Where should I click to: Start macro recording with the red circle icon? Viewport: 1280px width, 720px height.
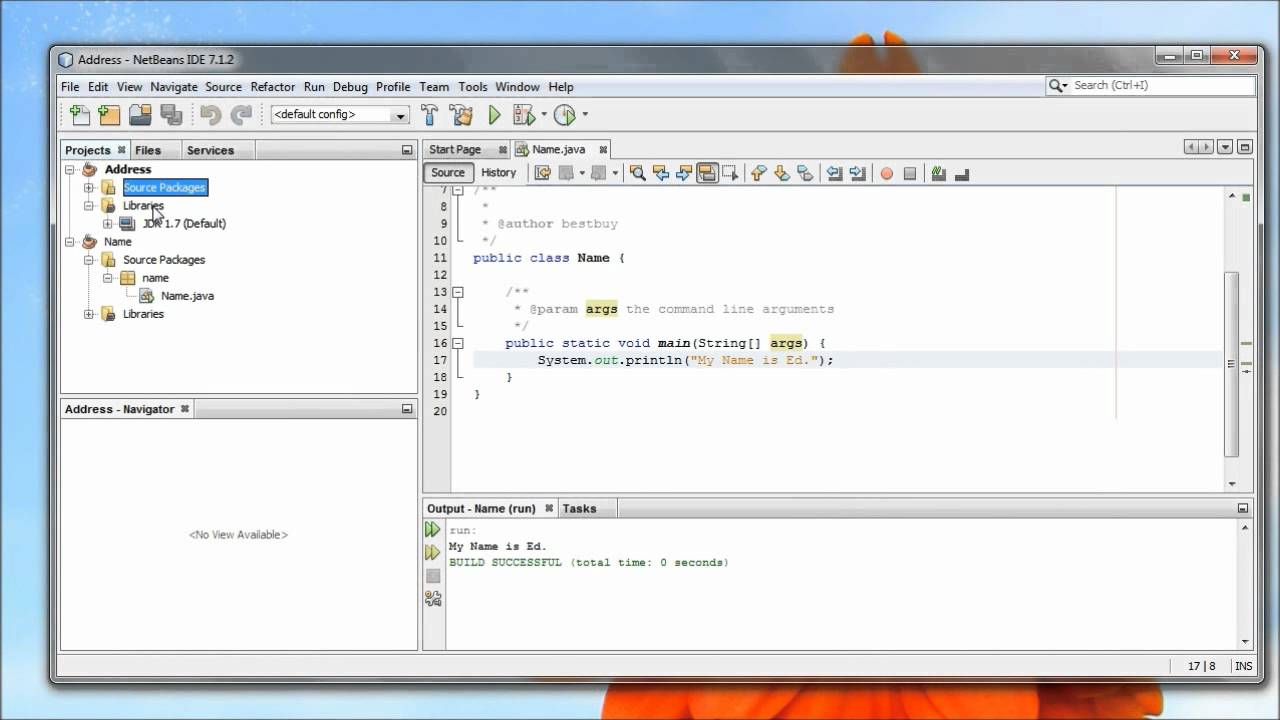pyautogui.click(x=886, y=173)
